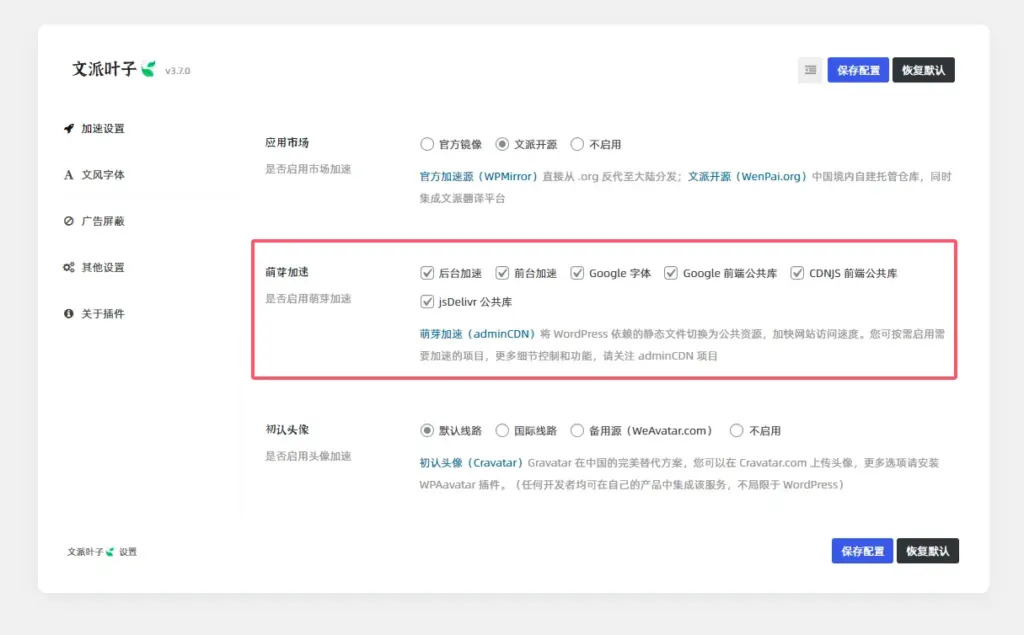Click the info icon beside 关于插件

(x=69, y=314)
